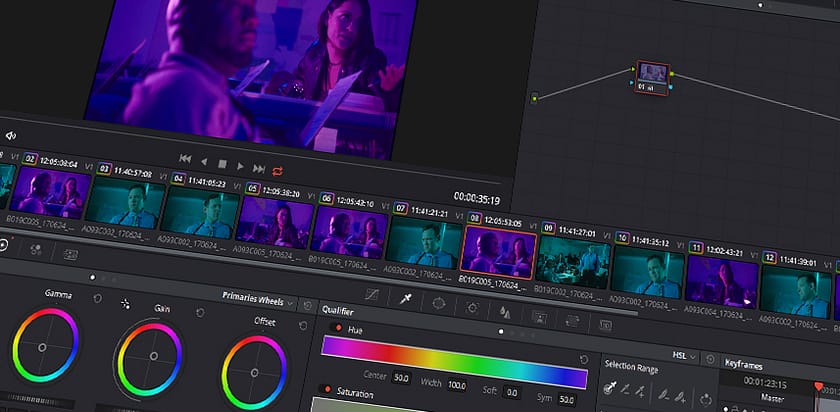Stop playback in the viewer
Image resolution: width=840 pixels, height=412 pixels.
[222, 163]
